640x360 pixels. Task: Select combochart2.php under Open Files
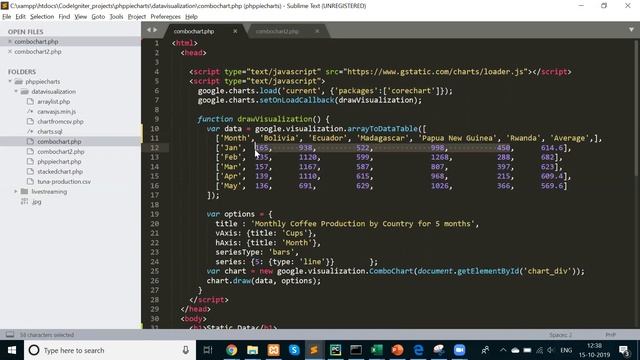point(38,52)
